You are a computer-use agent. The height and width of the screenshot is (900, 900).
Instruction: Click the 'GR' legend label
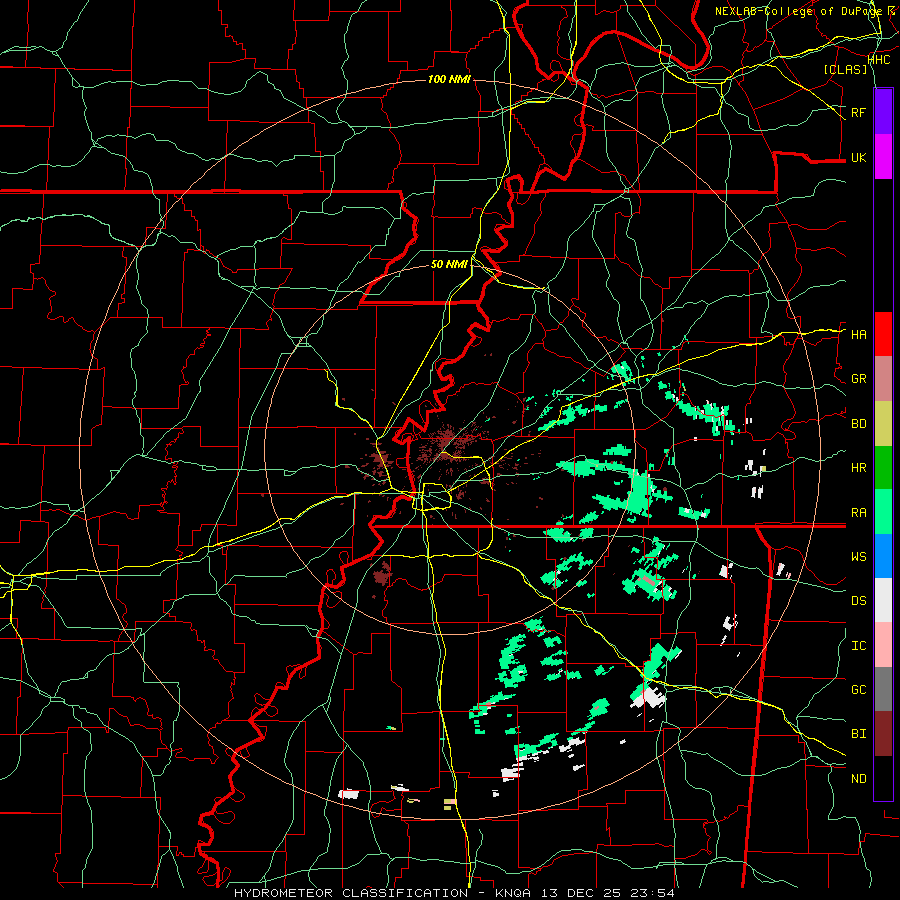coord(858,379)
